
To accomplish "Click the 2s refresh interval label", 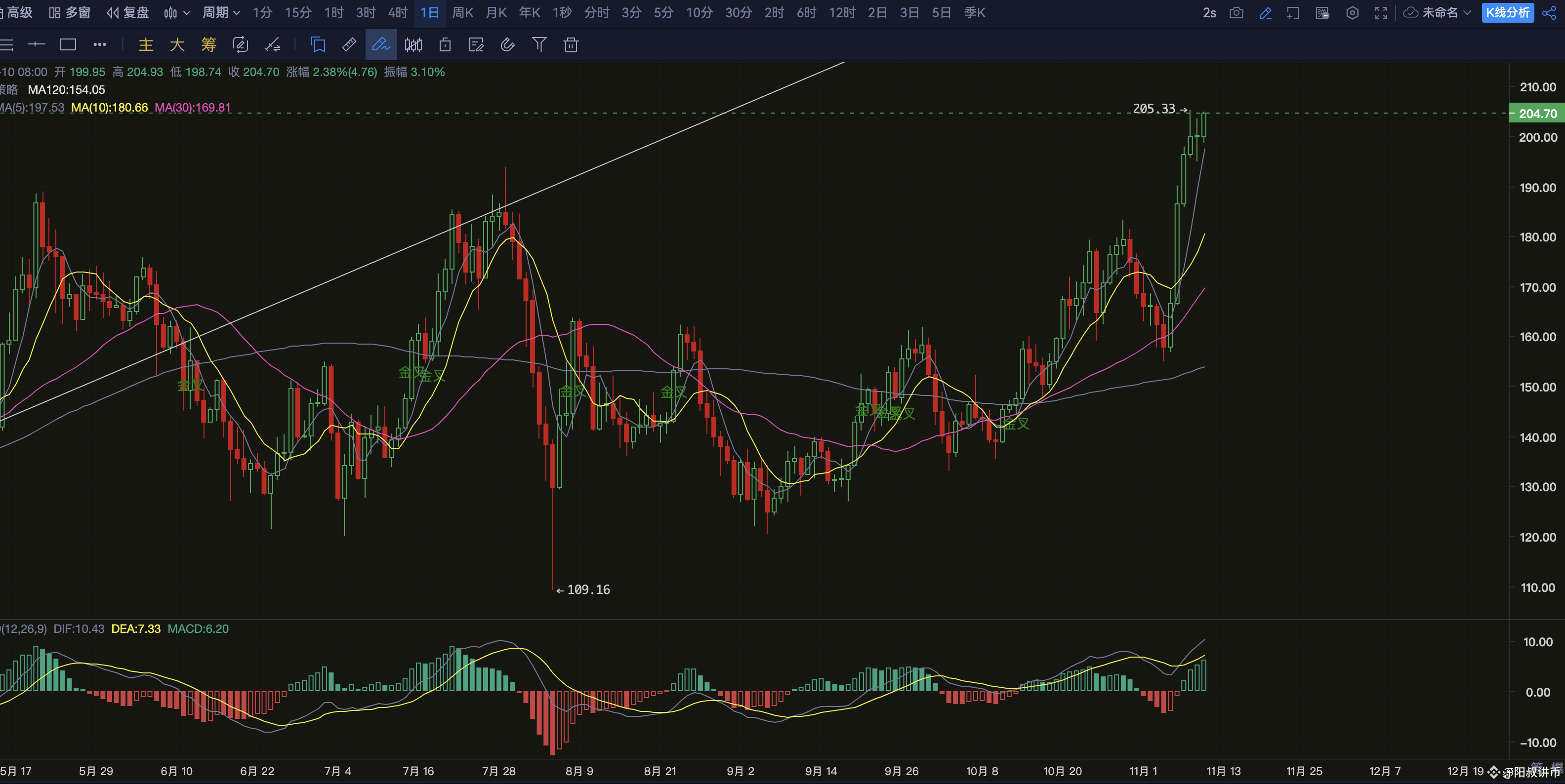I will (1210, 13).
